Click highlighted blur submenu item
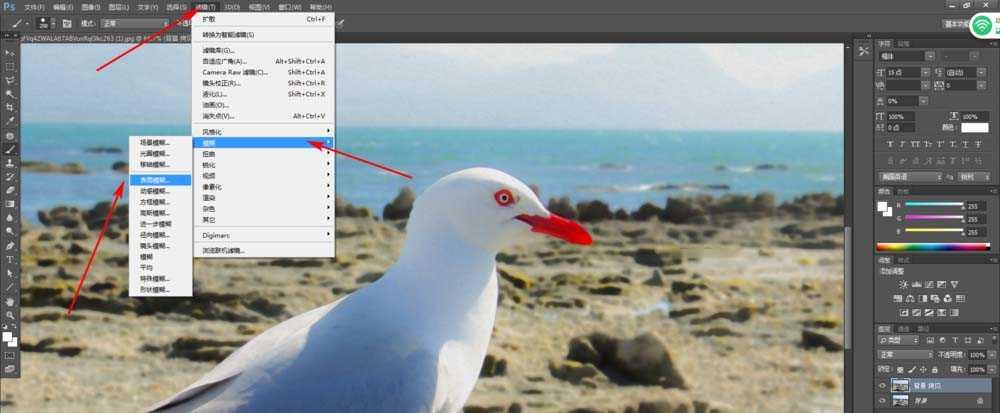 tap(160, 180)
